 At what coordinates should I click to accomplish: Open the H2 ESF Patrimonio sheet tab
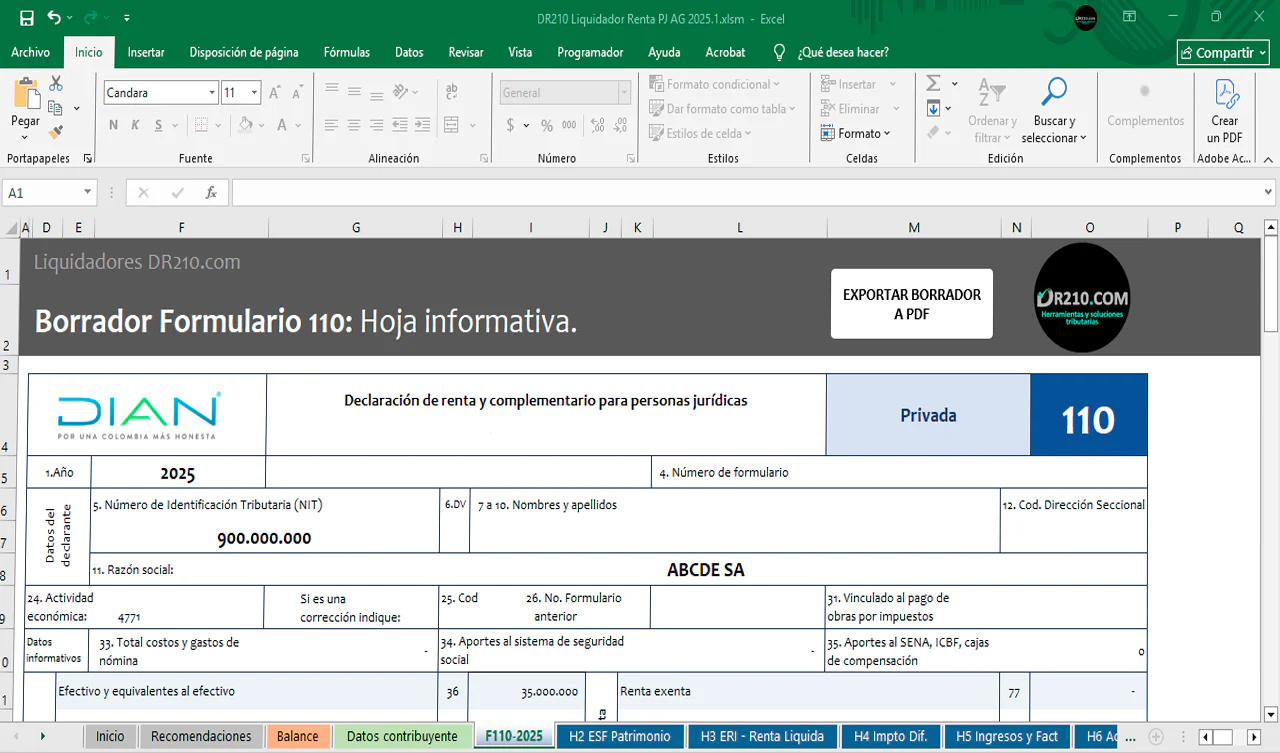pos(619,737)
